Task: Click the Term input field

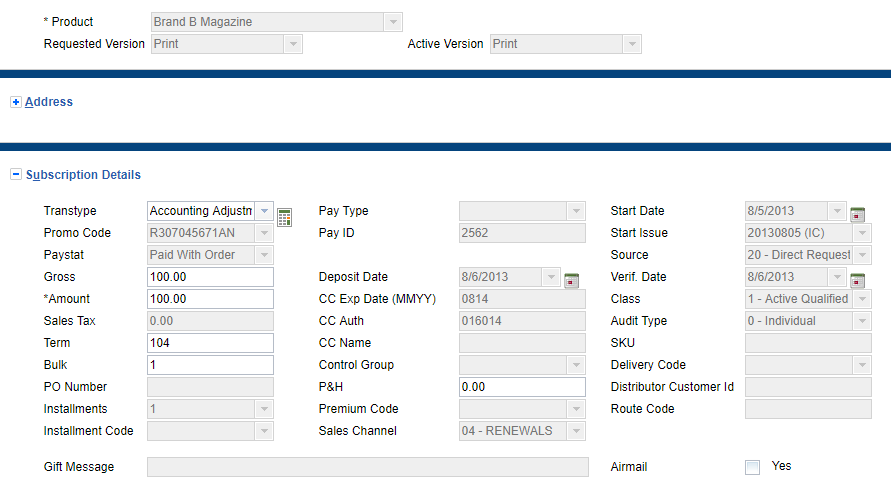Action: click(x=210, y=343)
